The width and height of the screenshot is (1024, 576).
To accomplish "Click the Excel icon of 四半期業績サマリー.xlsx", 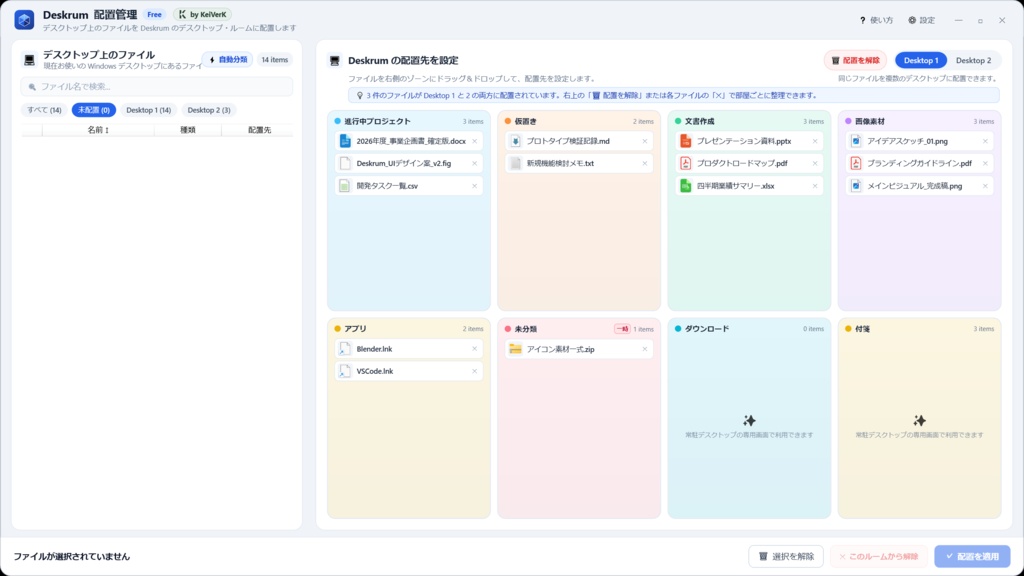I will [685, 185].
